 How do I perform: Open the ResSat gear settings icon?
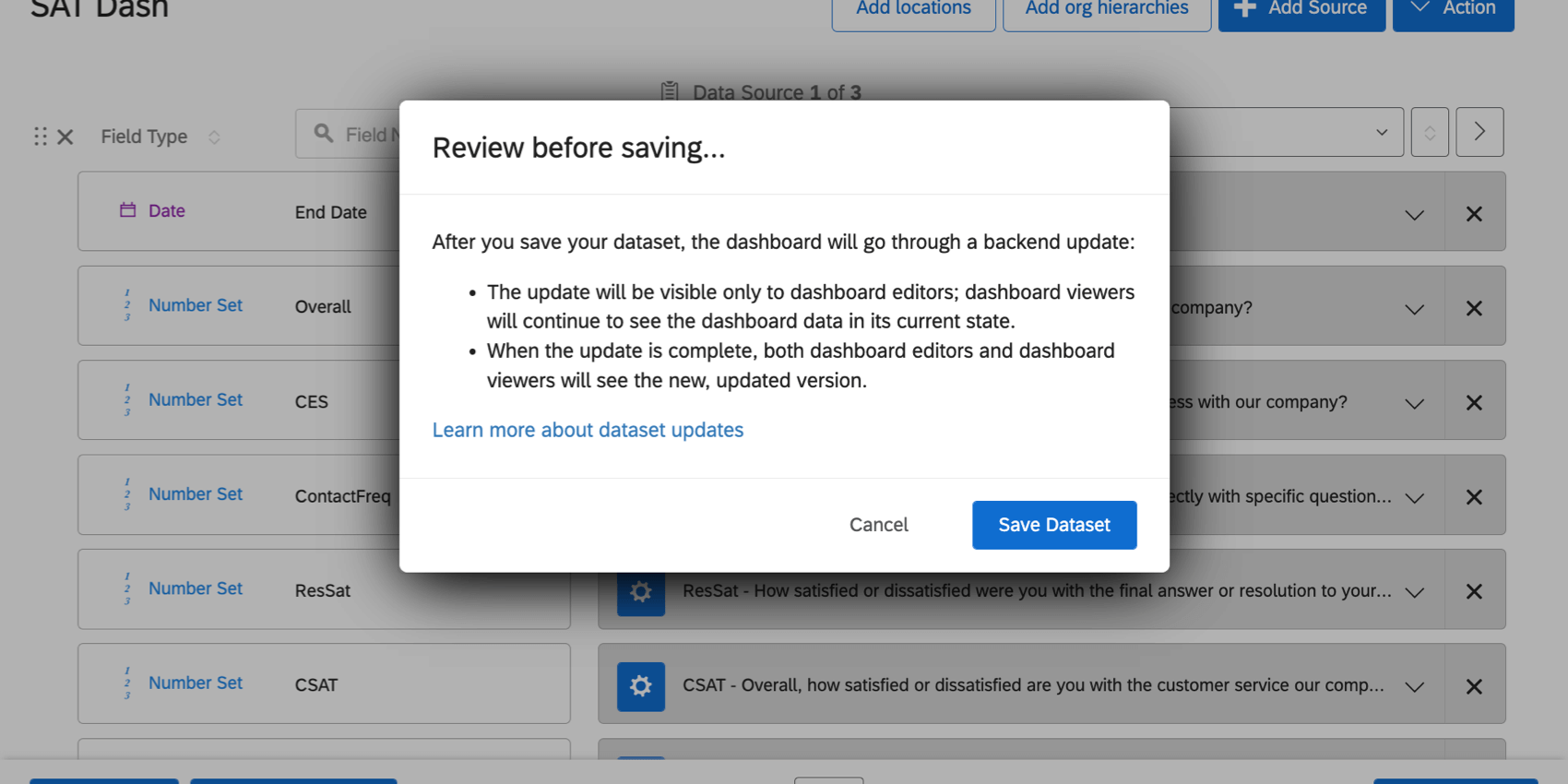click(641, 591)
